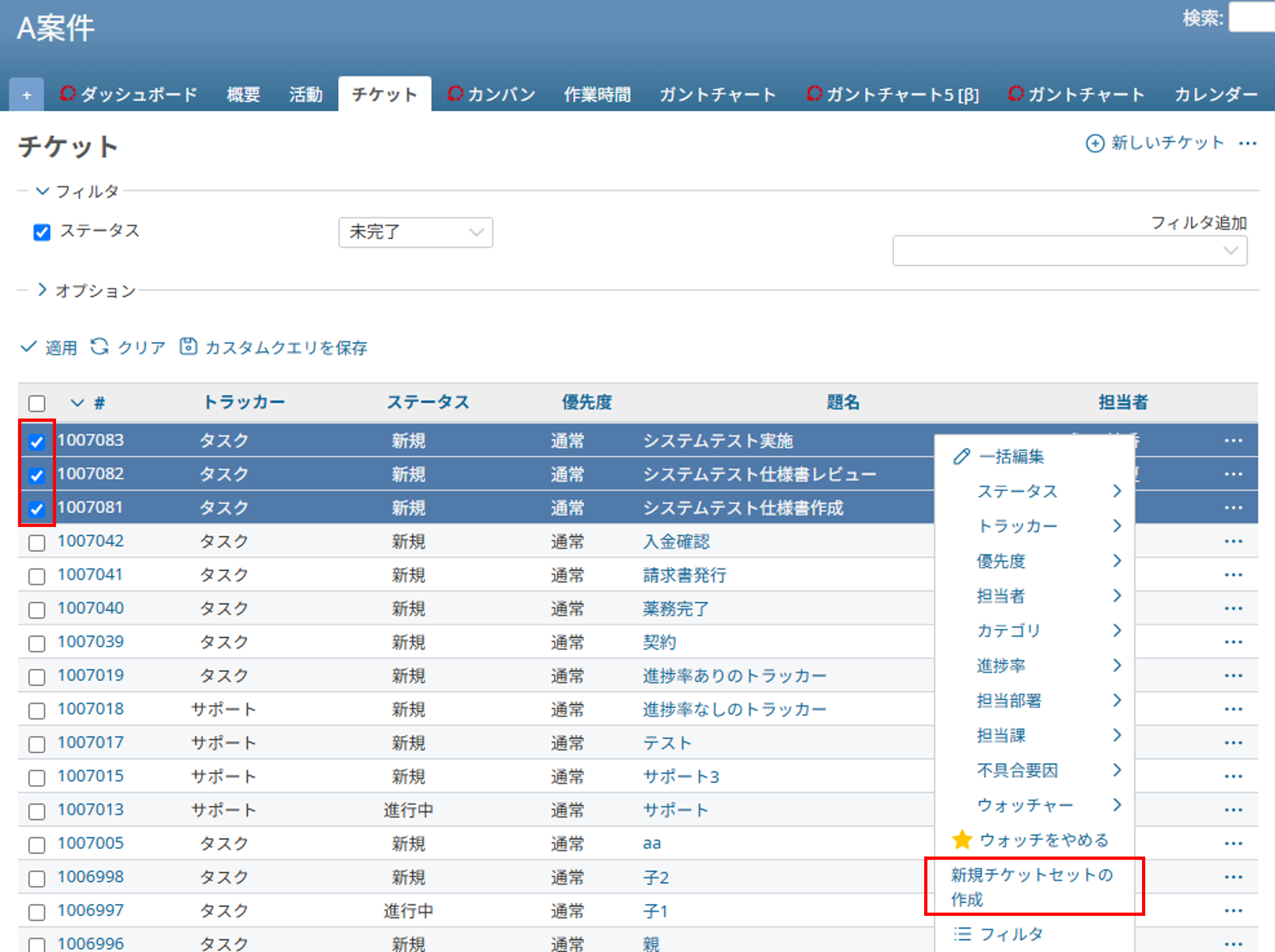Viewport: 1275px width, 952px height.
Task: Open ticket 1007081 link
Action: [90, 507]
